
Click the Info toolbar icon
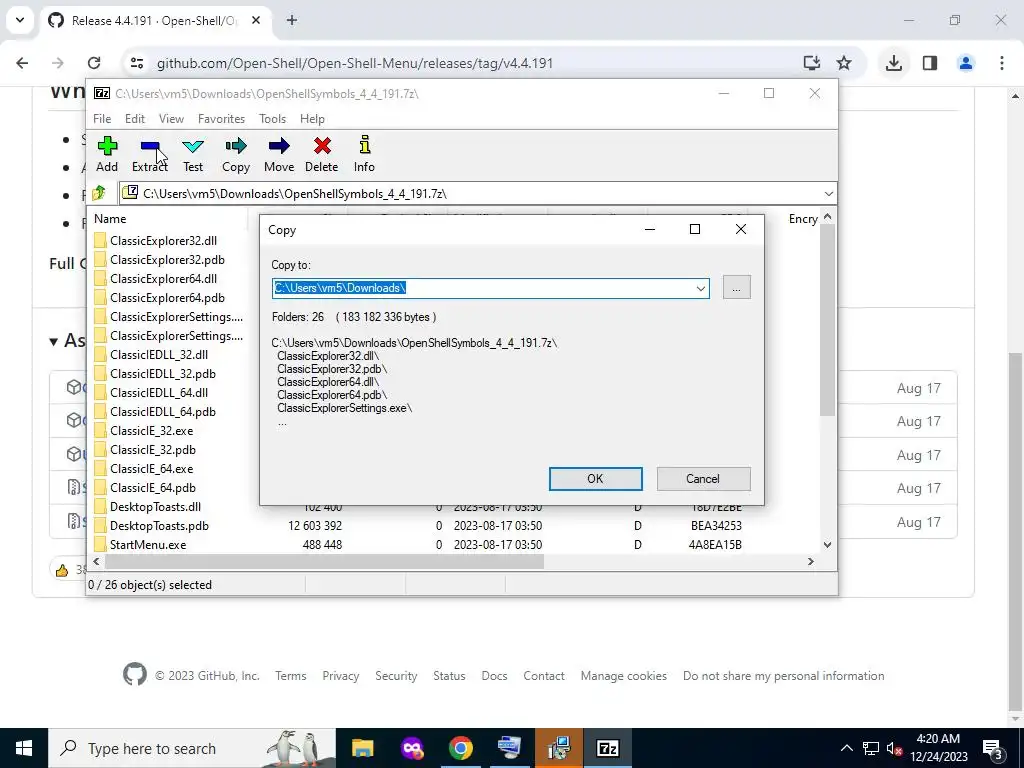364,154
